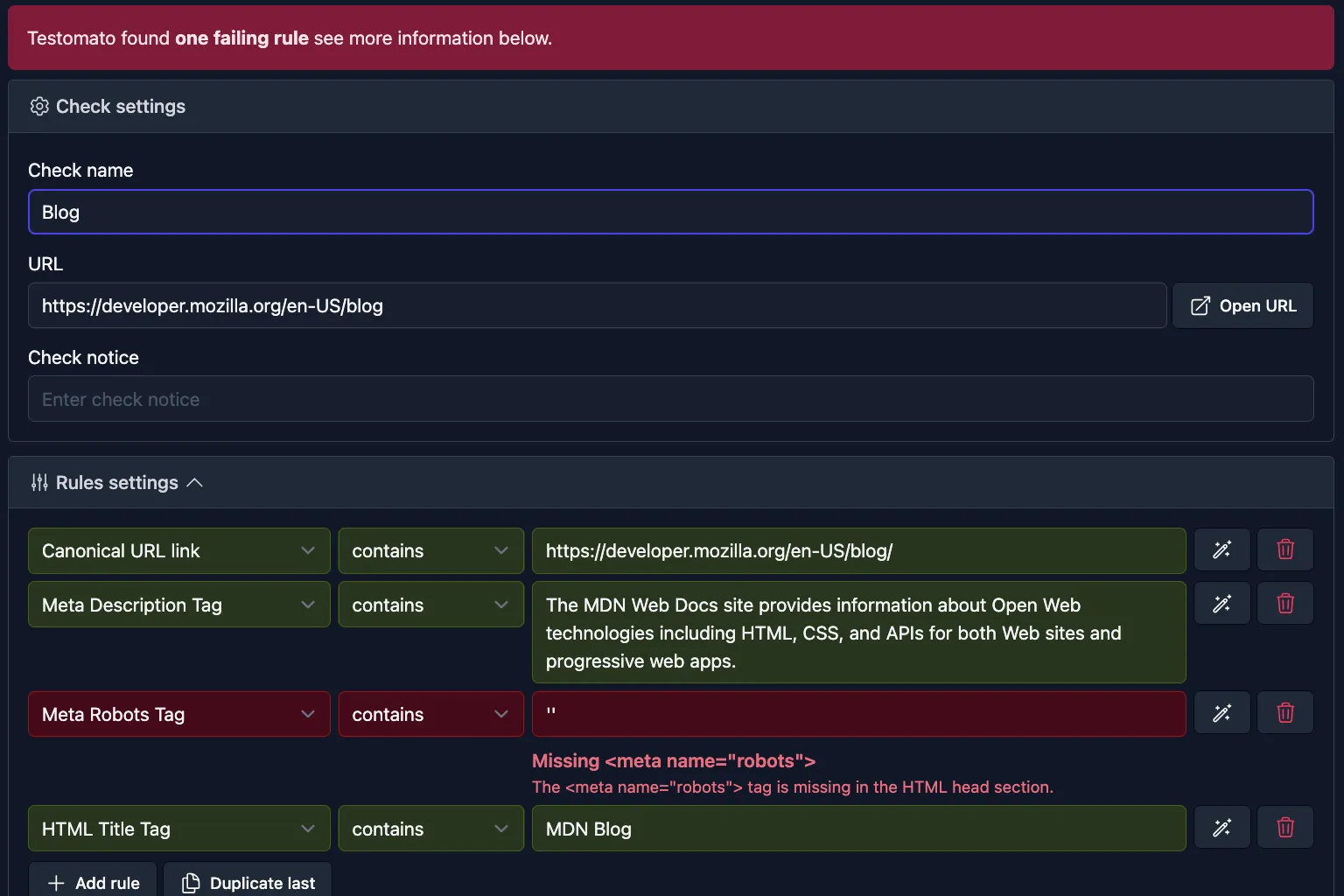Click the trash icon for Canonical URL rule
Viewport: 1344px width, 896px height.
(x=1284, y=549)
